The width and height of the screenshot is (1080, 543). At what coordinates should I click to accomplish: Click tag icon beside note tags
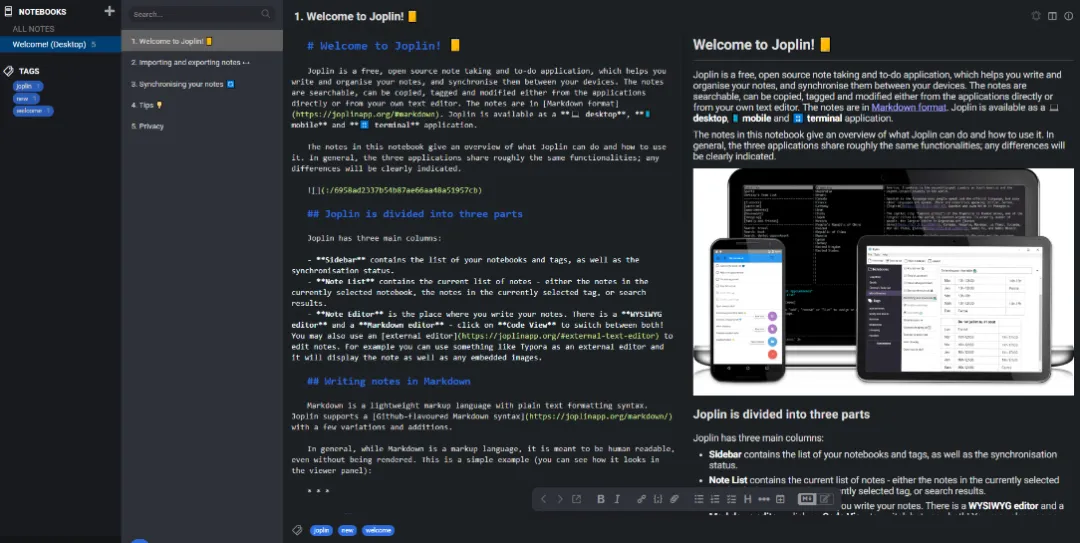pos(298,530)
